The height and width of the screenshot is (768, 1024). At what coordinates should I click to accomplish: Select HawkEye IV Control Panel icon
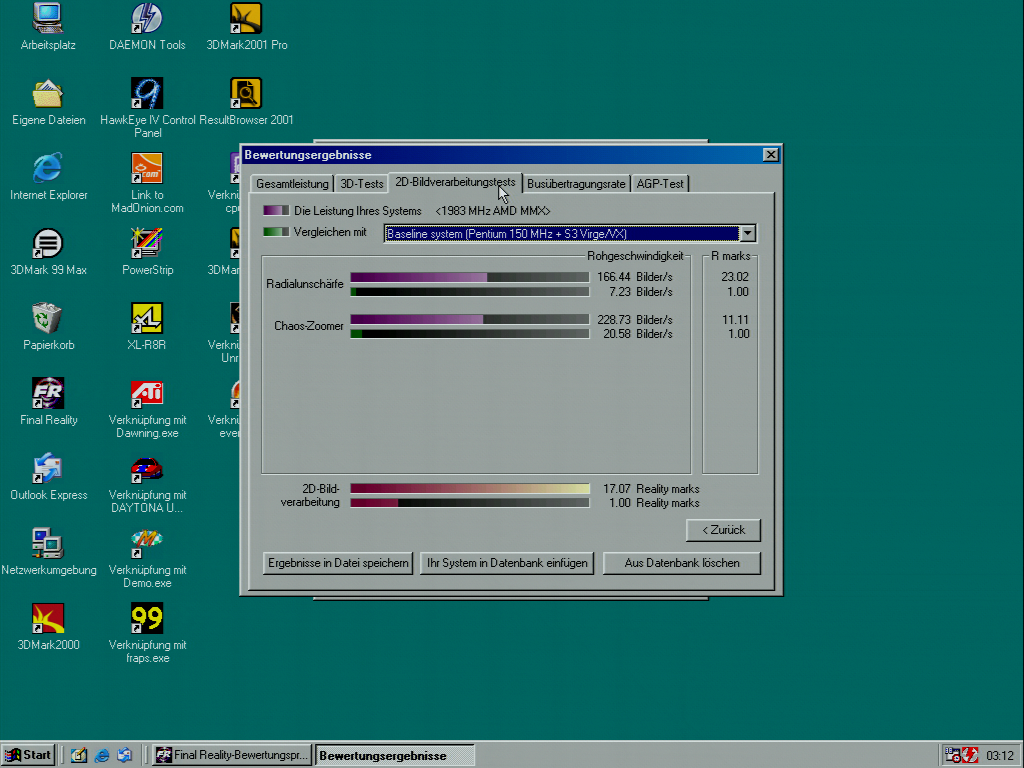pos(147,94)
